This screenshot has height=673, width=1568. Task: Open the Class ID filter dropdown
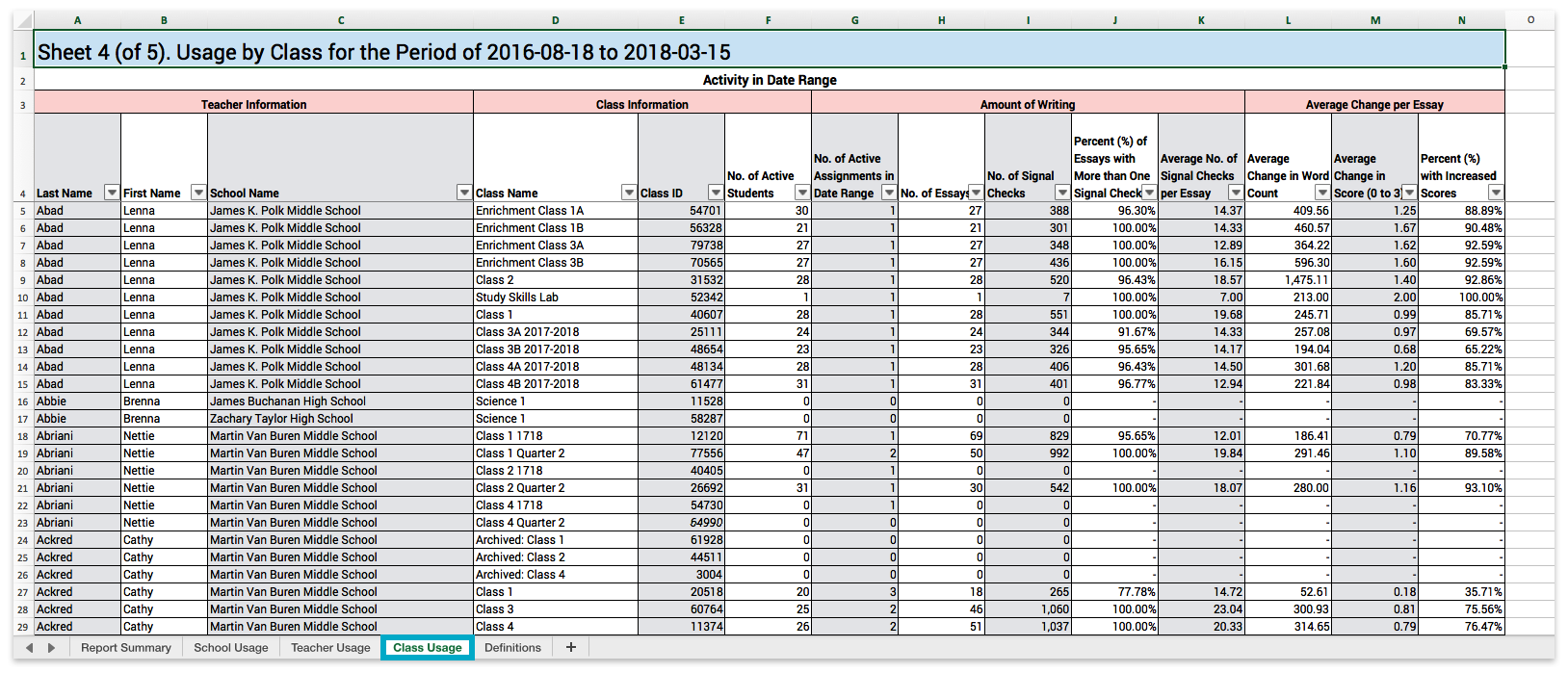[x=716, y=193]
